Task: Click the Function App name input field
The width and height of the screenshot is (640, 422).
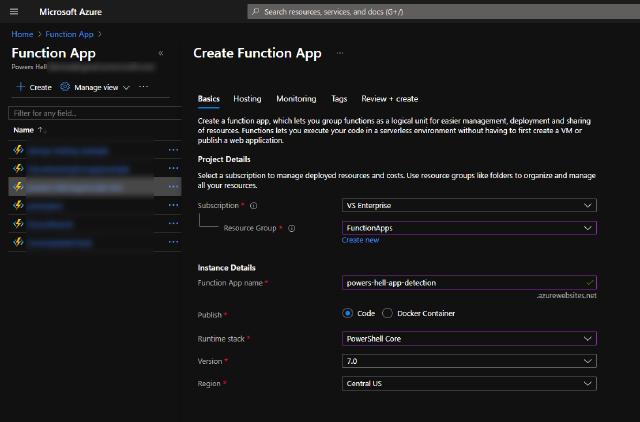Action: click(469, 282)
